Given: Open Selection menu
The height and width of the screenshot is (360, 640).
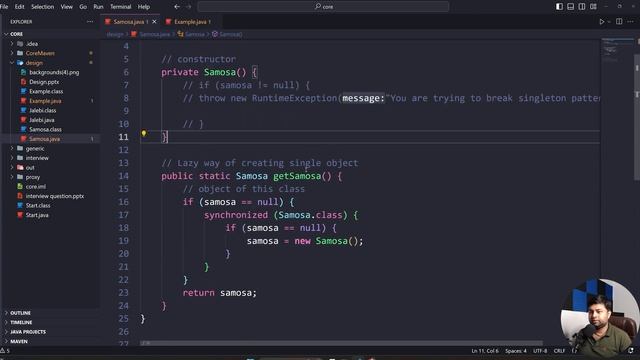Looking at the screenshot, I should click(42, 7).
